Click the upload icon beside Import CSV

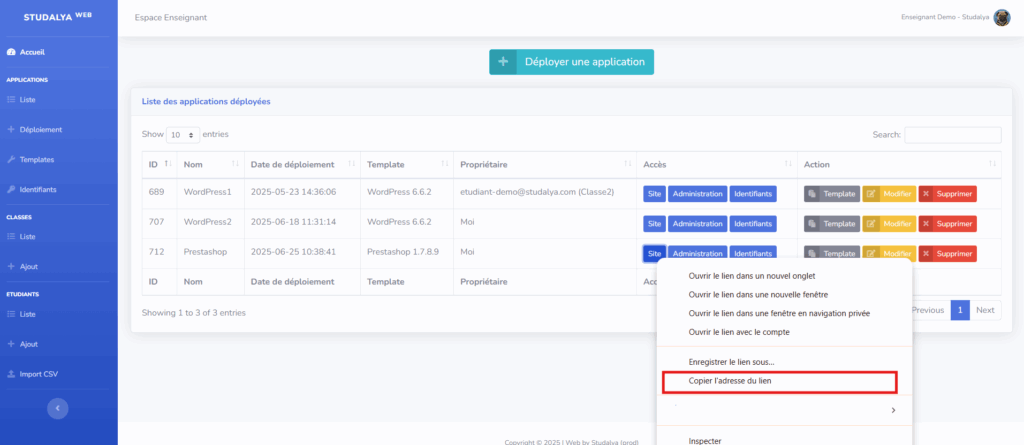11,374
